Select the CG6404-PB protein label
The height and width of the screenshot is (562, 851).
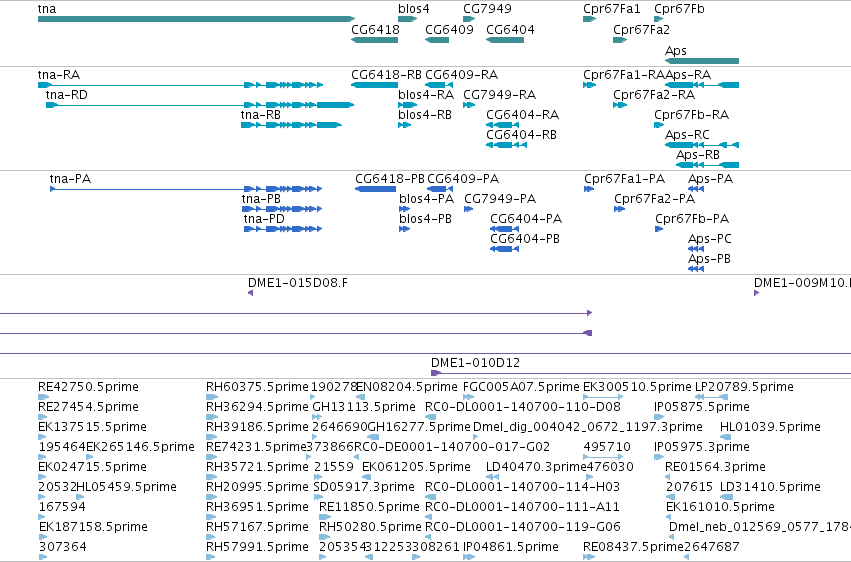(x=525, y=239)
